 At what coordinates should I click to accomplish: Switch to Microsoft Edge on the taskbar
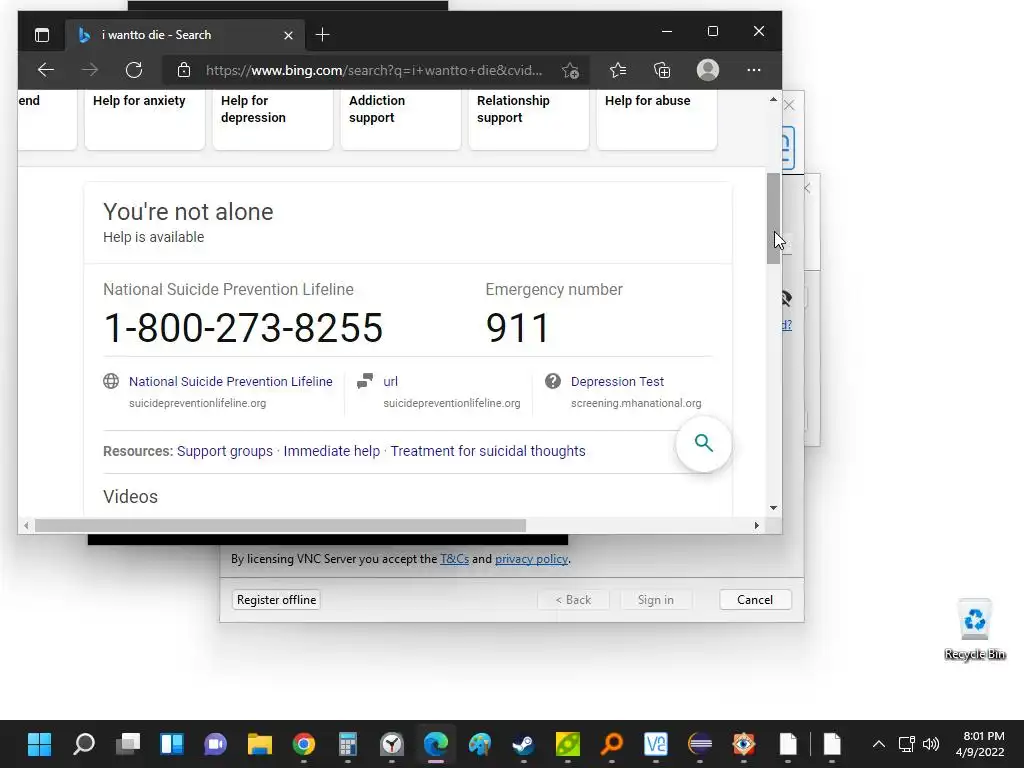click(x=436, y=744)
